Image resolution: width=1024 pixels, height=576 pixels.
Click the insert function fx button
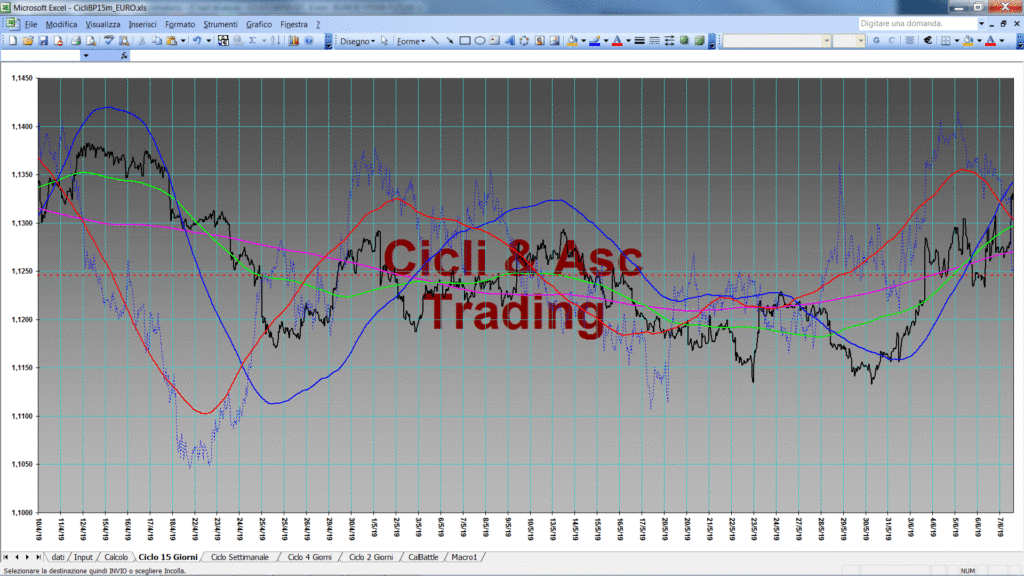(x=124, y=56)
